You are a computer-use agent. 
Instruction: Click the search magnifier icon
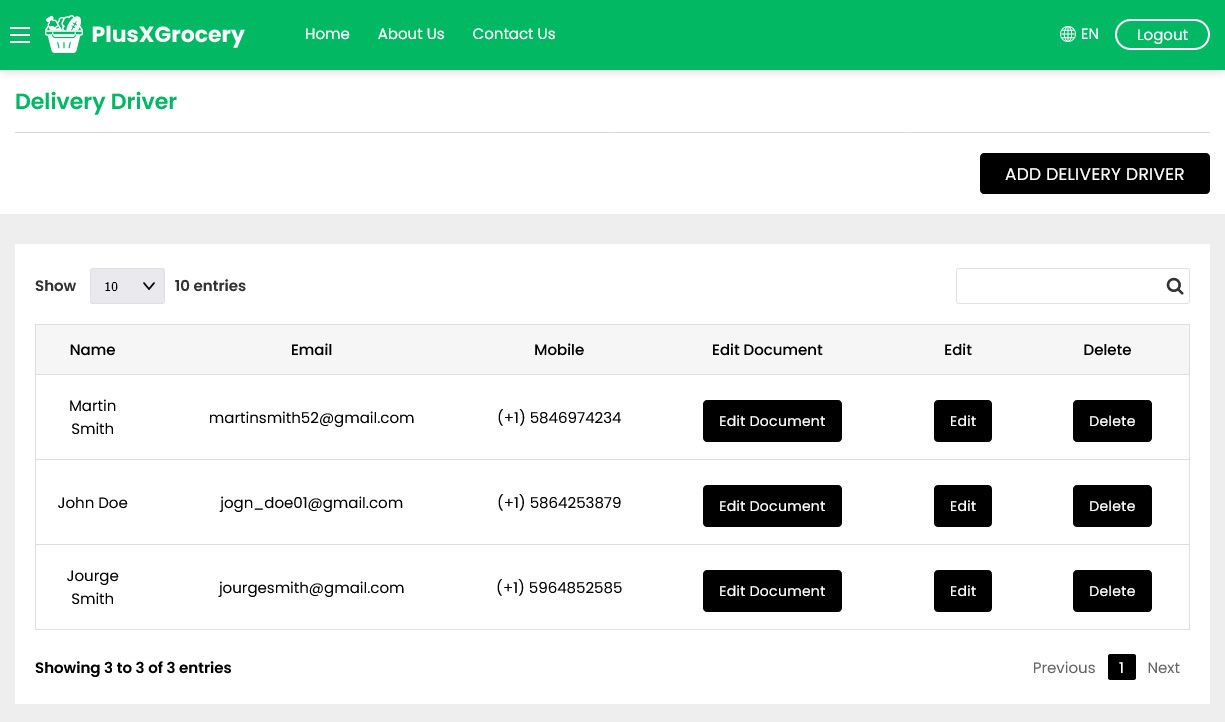click(1174, 286)
